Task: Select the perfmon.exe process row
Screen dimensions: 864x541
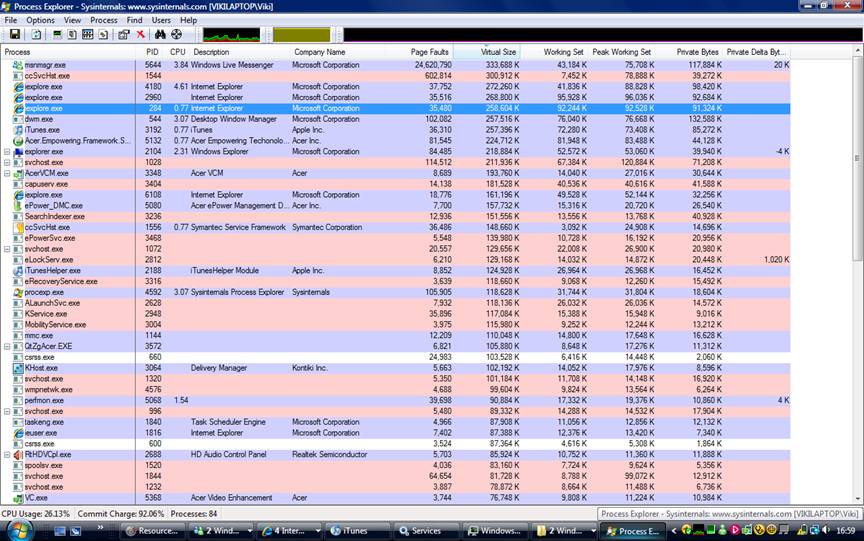Action: (x=396, y=401)
